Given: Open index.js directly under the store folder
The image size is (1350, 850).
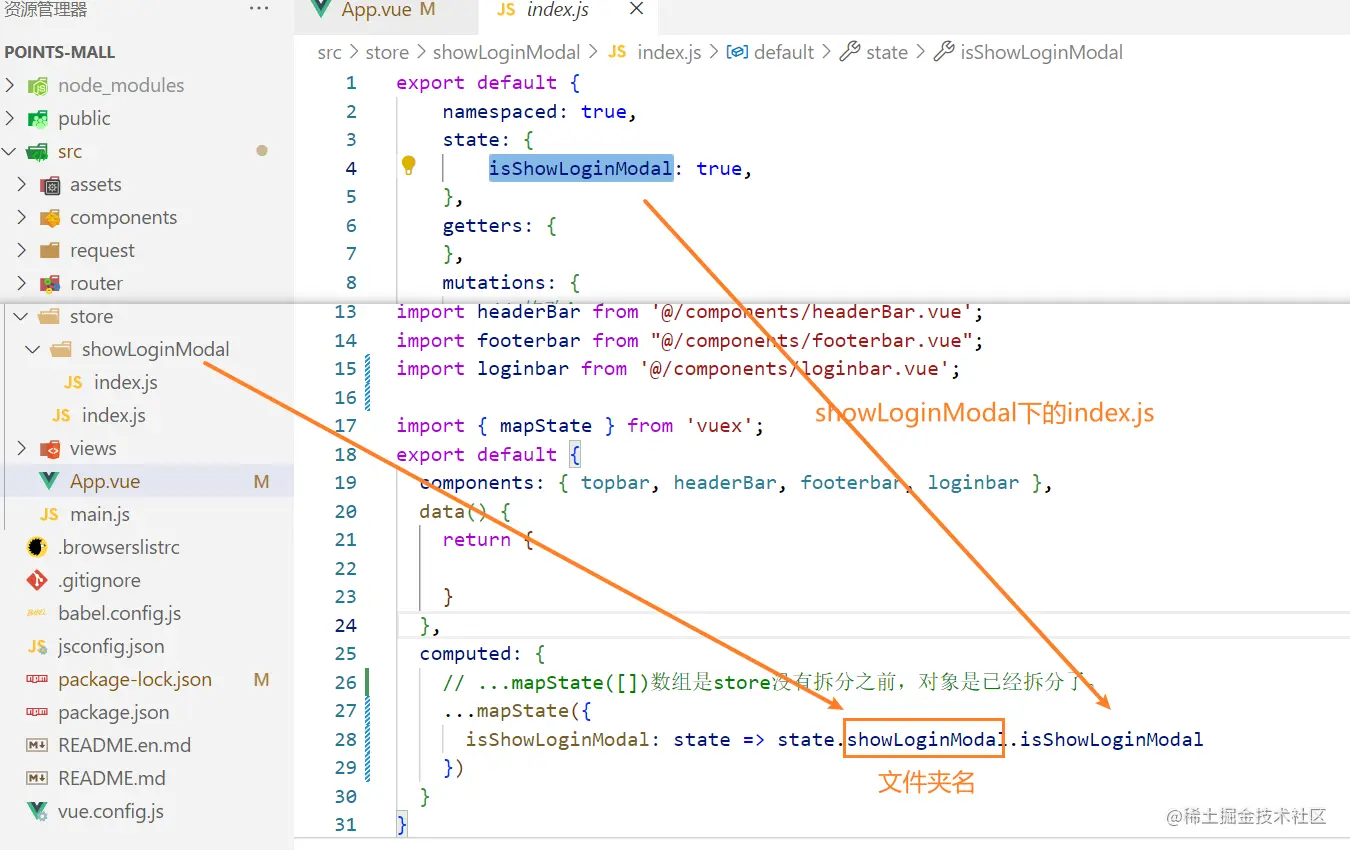Looking at the screenshot, I should (x=113, y=416).
